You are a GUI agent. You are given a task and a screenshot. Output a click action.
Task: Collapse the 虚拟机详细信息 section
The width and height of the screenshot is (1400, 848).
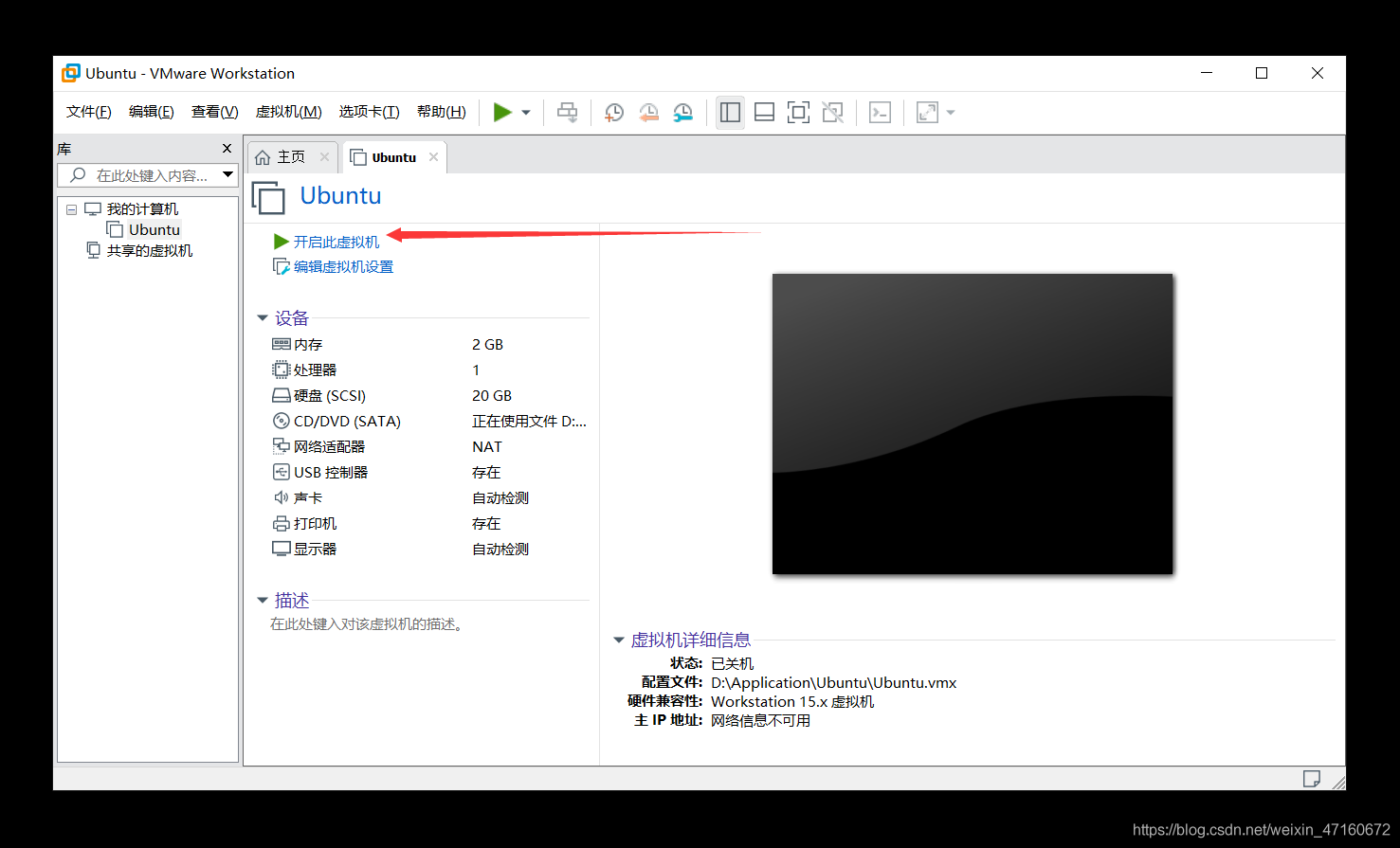tap(619, 641)
